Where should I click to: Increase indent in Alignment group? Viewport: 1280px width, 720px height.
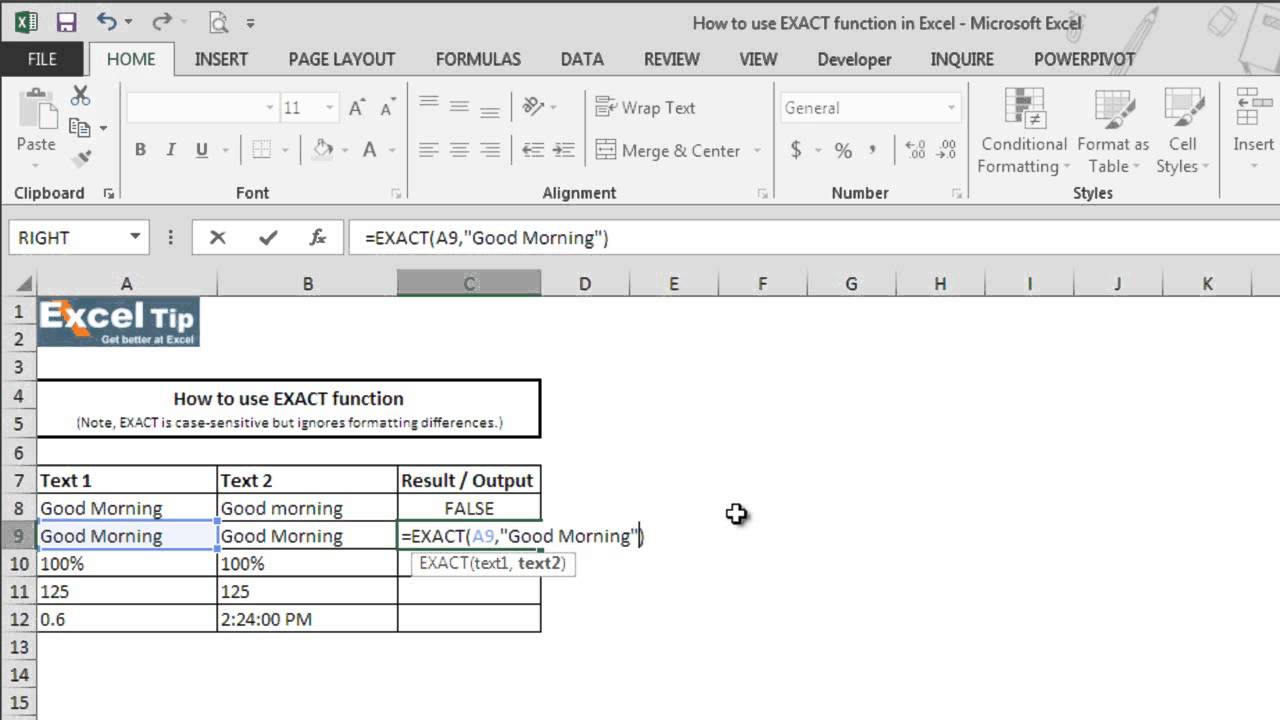tap(564, 150)
